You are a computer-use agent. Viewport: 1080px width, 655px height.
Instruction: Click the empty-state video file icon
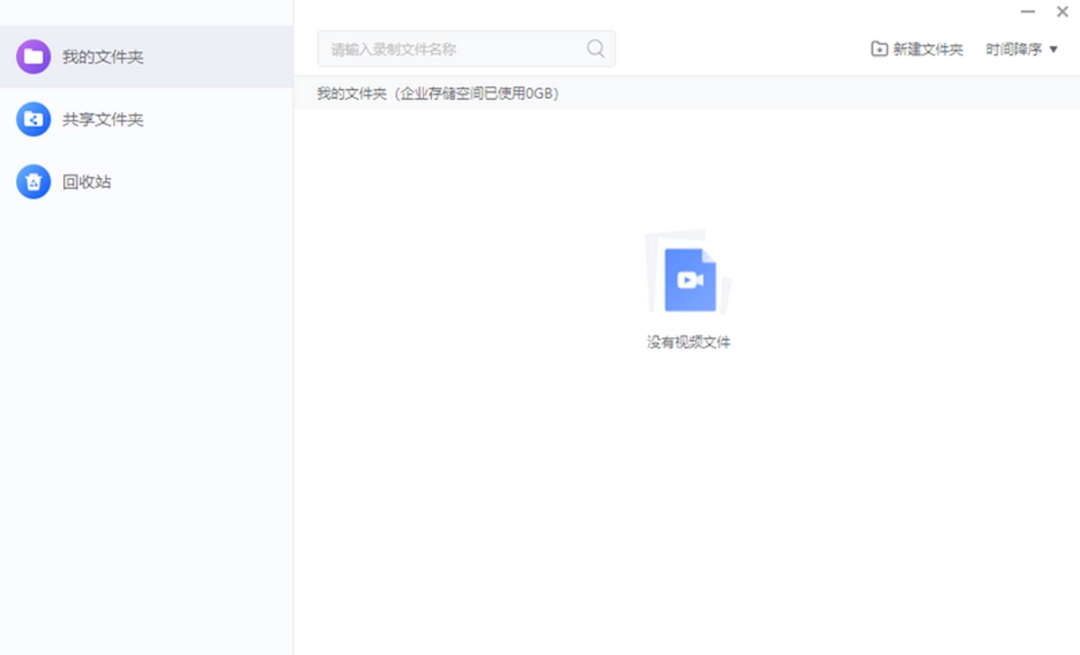point(688,278)
